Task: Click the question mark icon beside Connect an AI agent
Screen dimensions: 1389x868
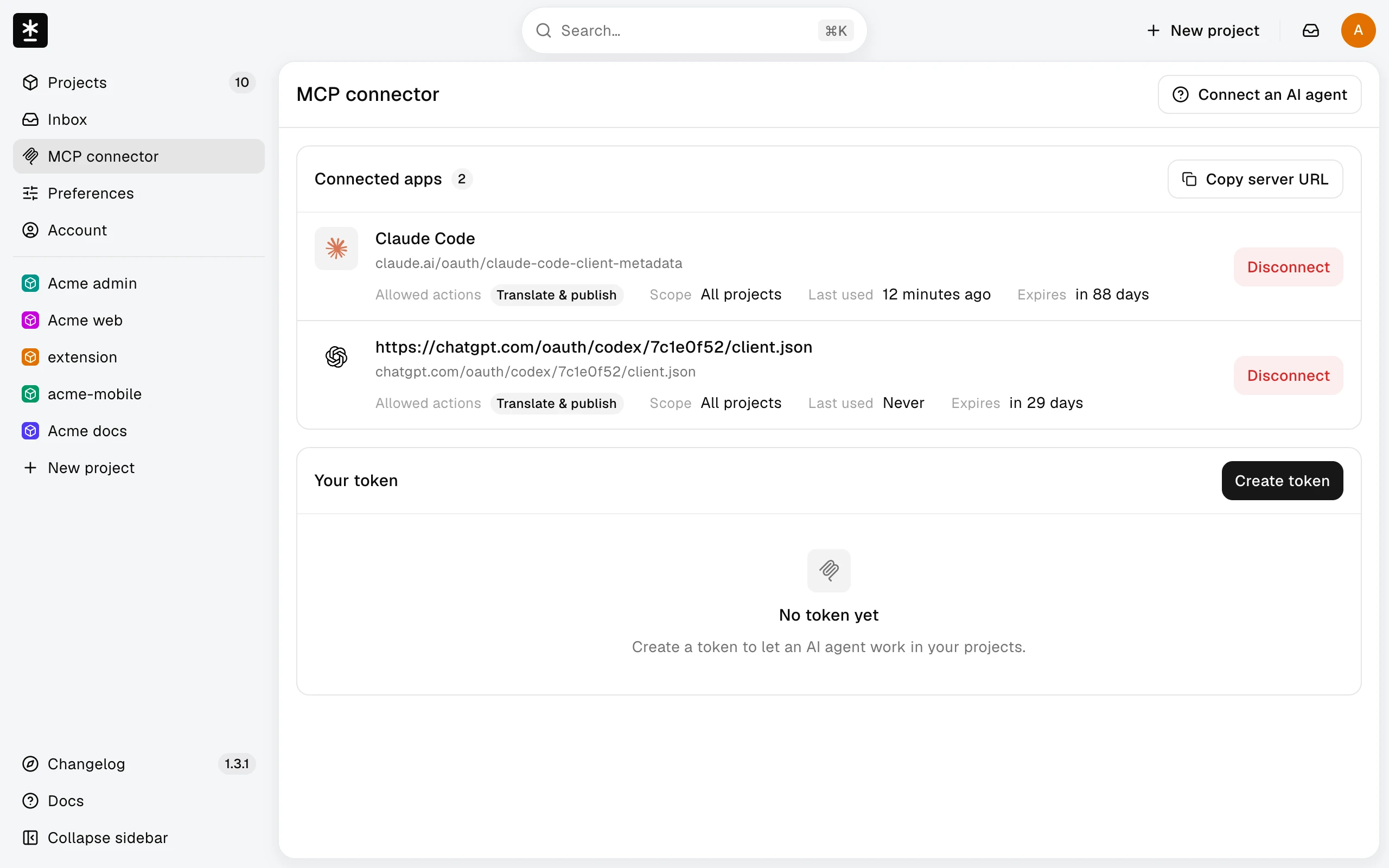Action: [x=1180, y=94]
